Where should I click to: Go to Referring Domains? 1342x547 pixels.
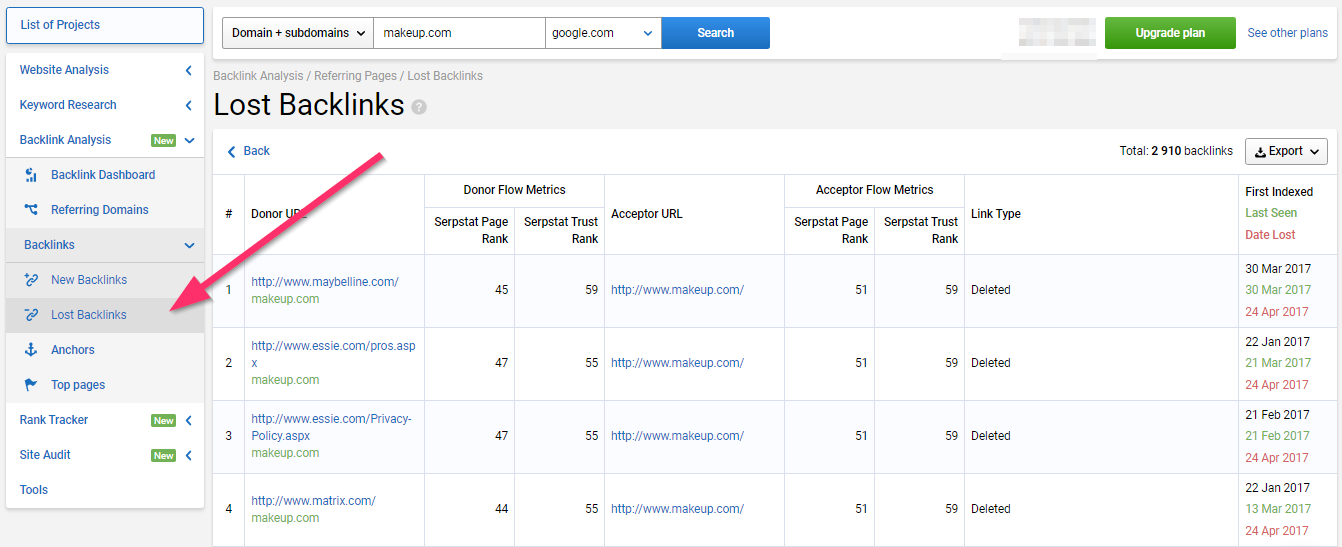pos(100,210)
